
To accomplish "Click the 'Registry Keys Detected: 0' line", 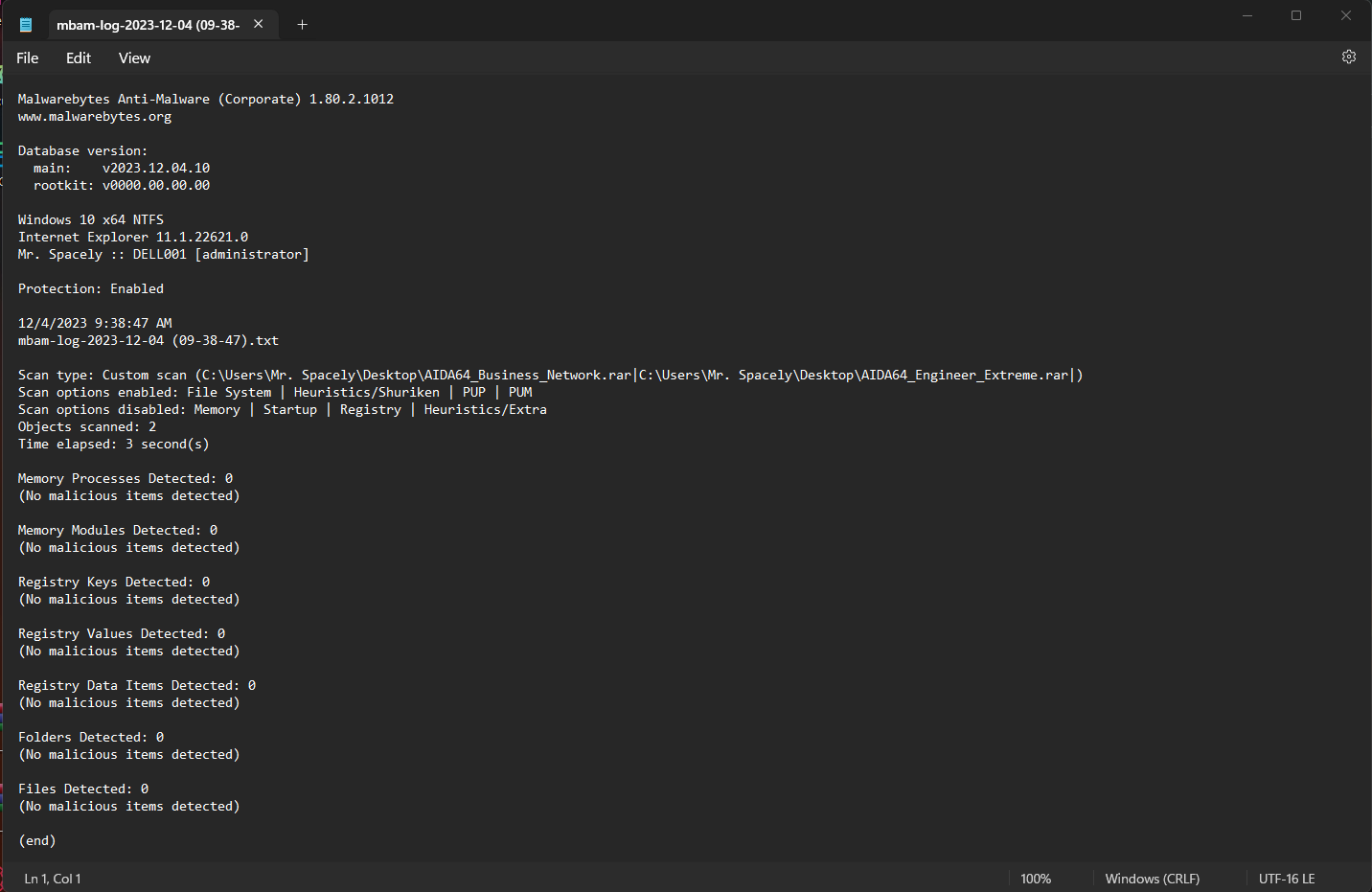I will coord(114,583).
